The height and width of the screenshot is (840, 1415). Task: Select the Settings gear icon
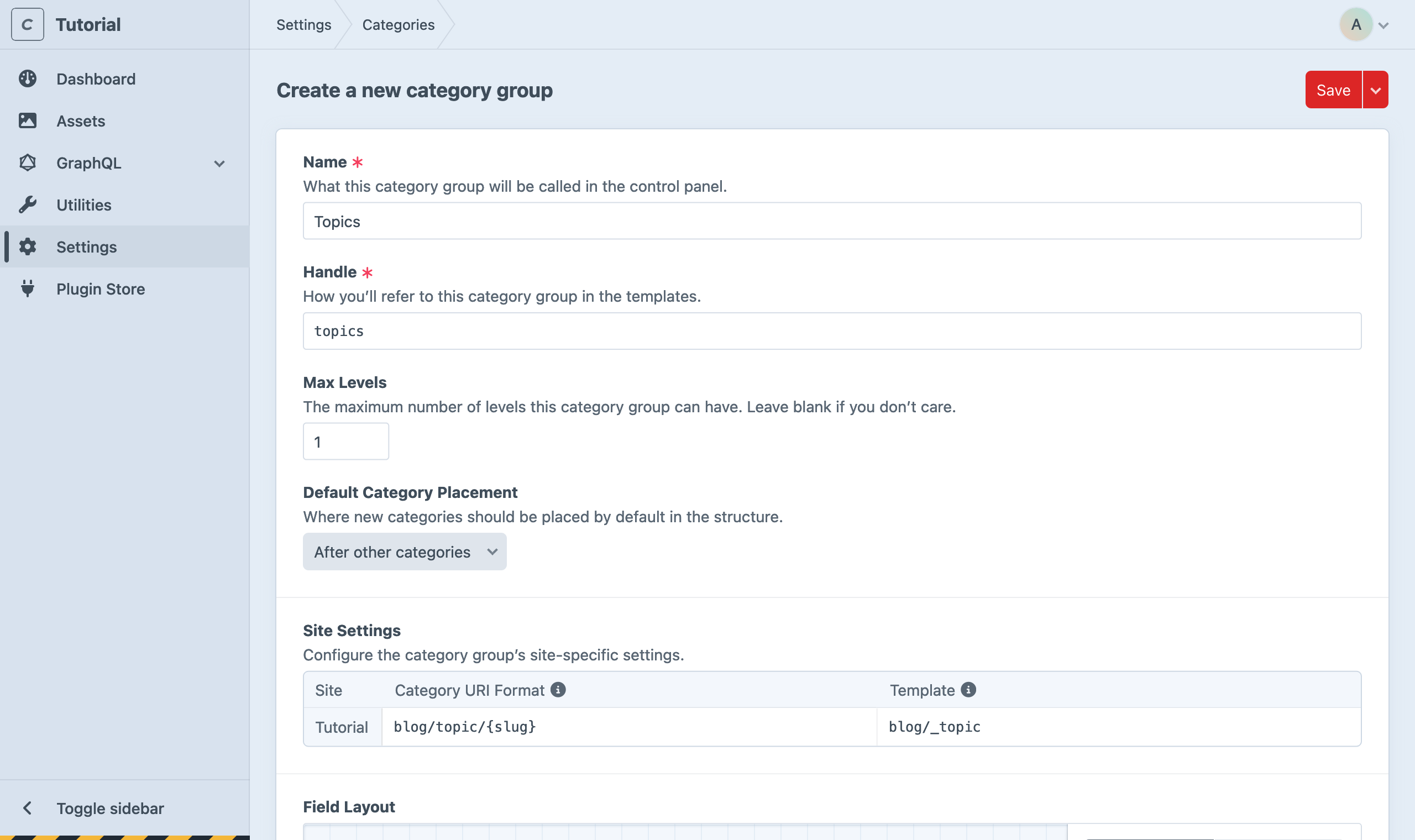27,247
